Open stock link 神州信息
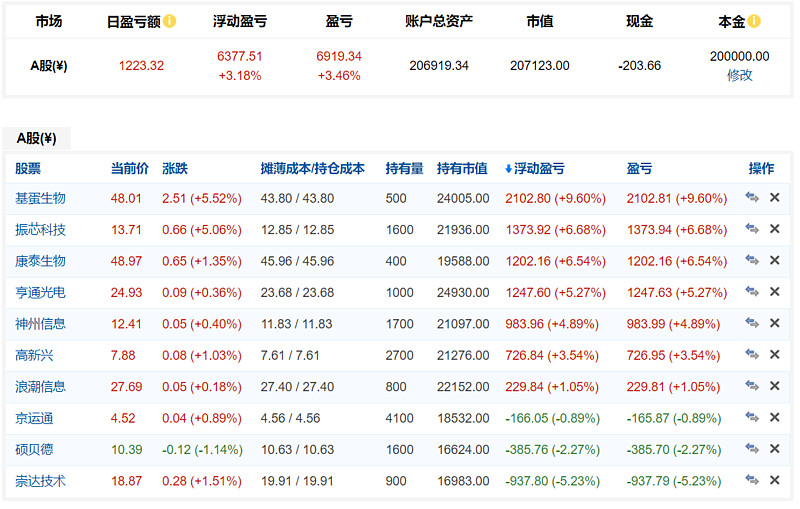This screenshot has width=800, height=509. pyautogui.click(x=40, y=324)
